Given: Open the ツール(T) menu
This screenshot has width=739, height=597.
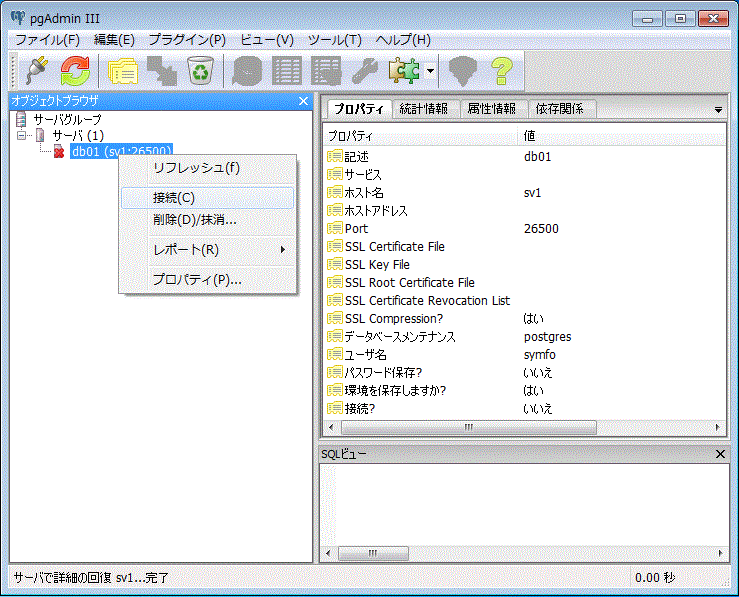Looking at the screenshot, I should click(x=335, y=40).
